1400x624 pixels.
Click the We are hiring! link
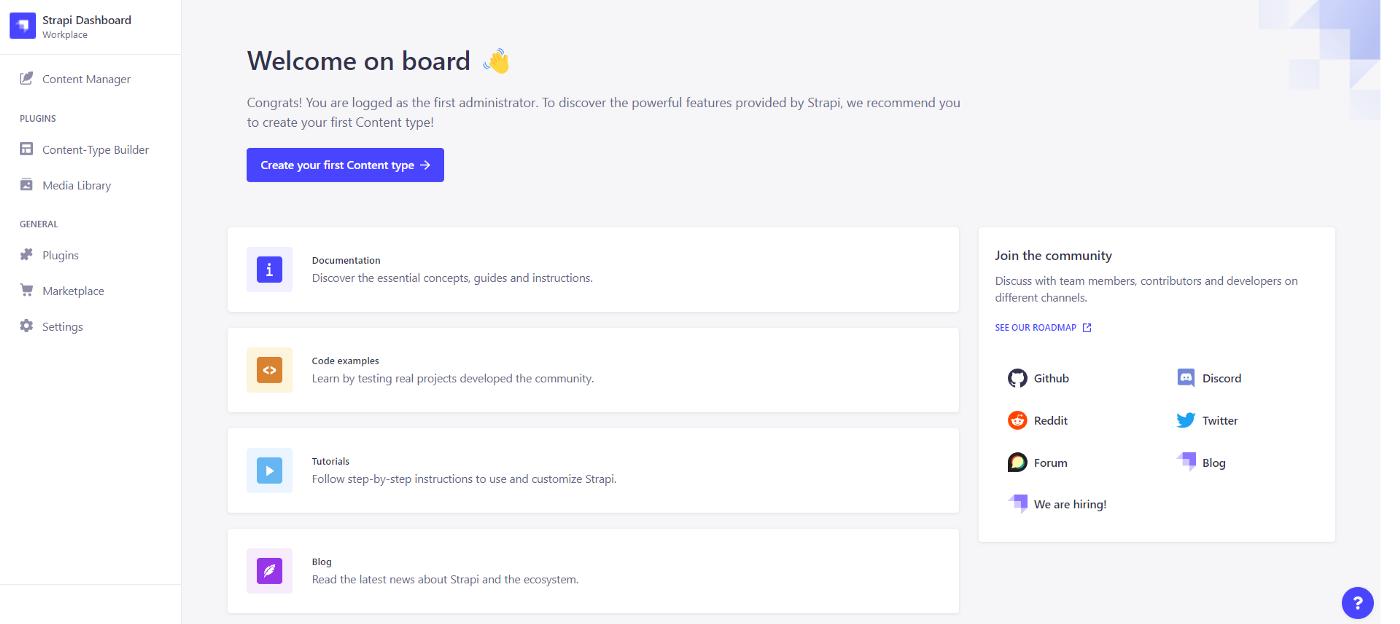[1069, 505]
